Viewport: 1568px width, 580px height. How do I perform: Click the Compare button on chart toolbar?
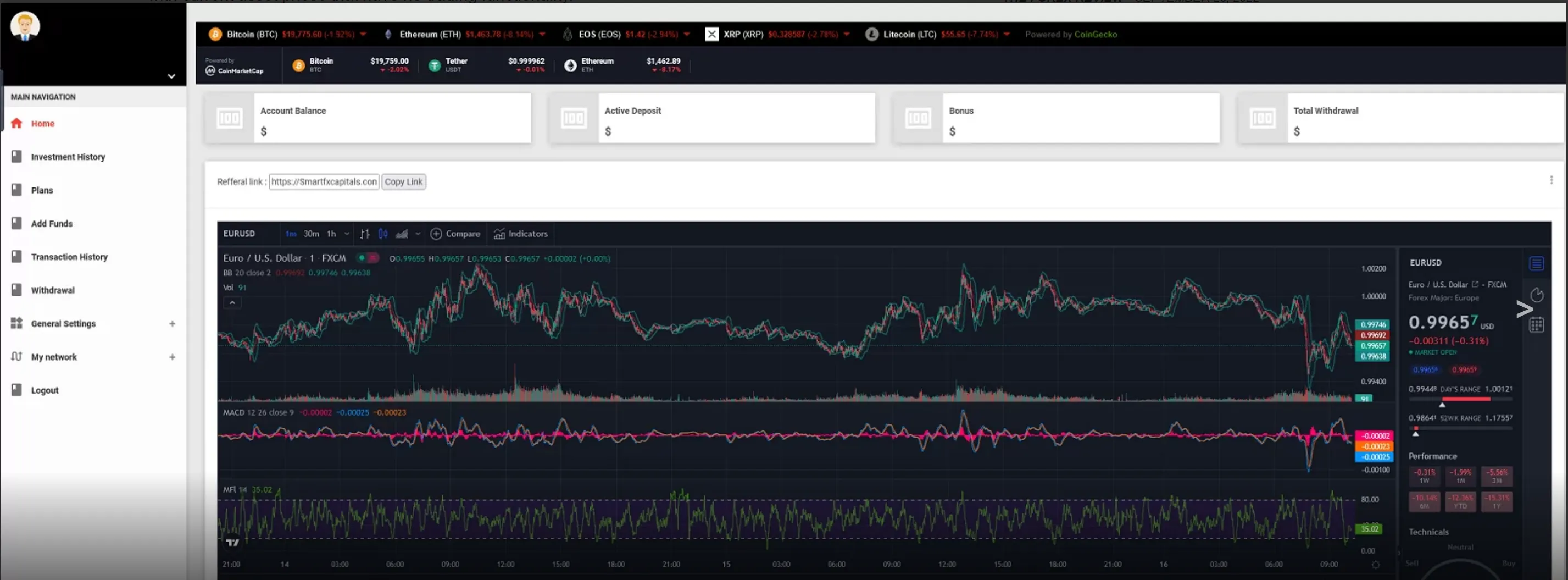(455, 234)
